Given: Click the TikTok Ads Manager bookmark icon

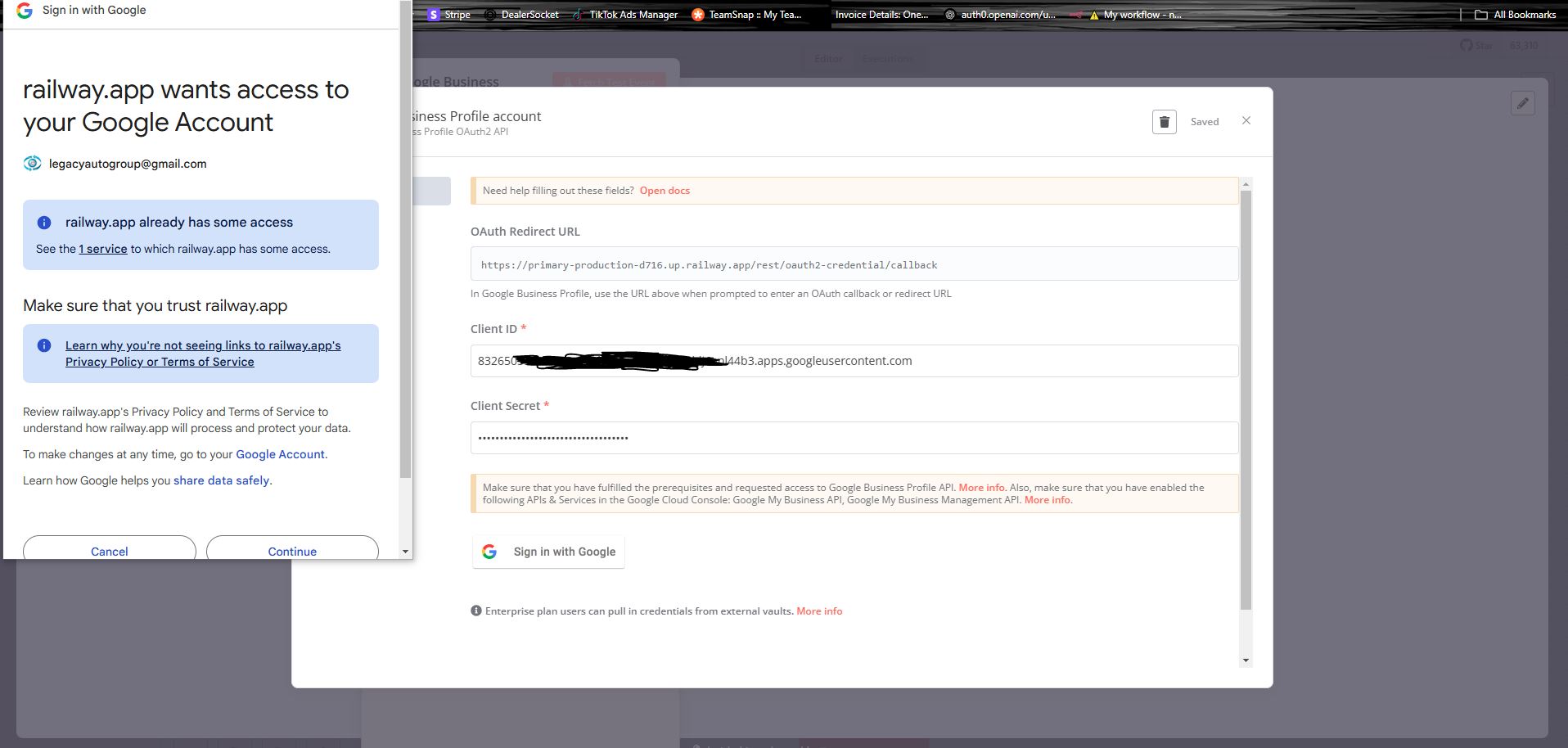Looking at the screenshot, I should pyautogui.click(x=578, y=15).
